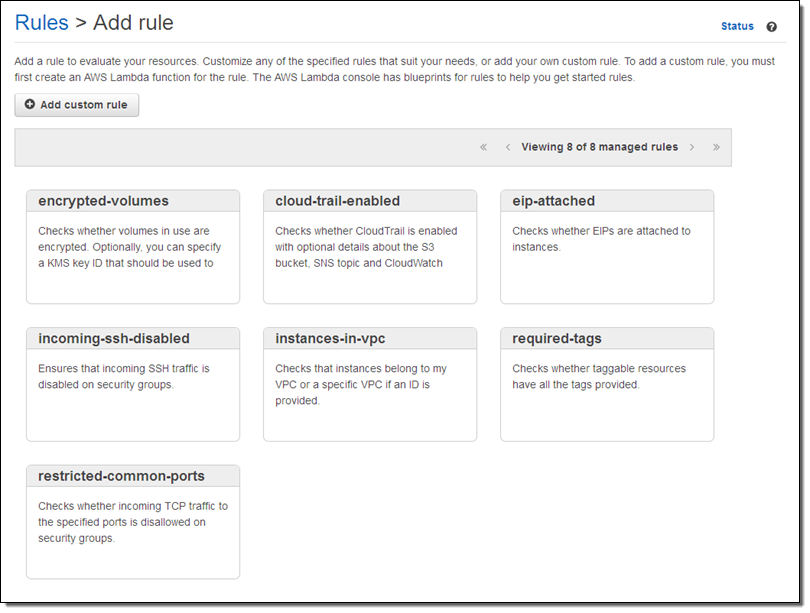Jump to last page of managed rules

click(716, 147)
